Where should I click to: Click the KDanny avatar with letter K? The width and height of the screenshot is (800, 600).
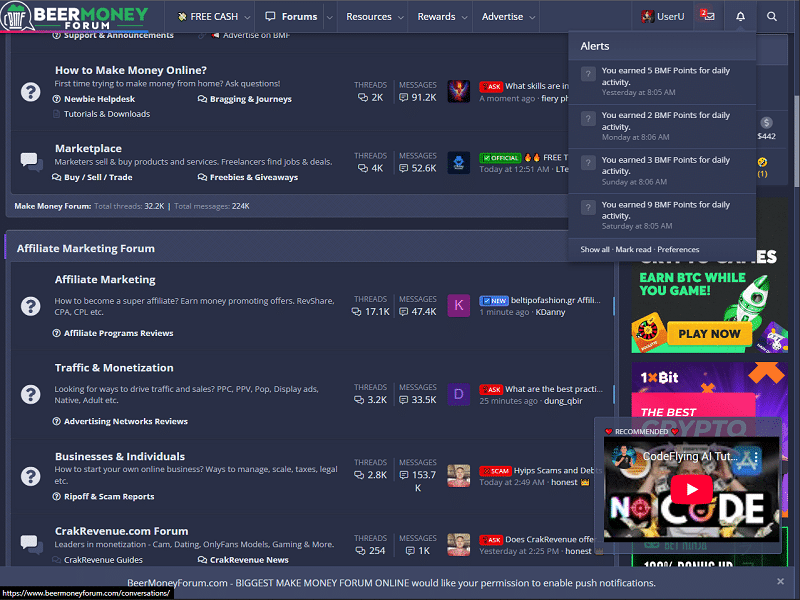458,305
